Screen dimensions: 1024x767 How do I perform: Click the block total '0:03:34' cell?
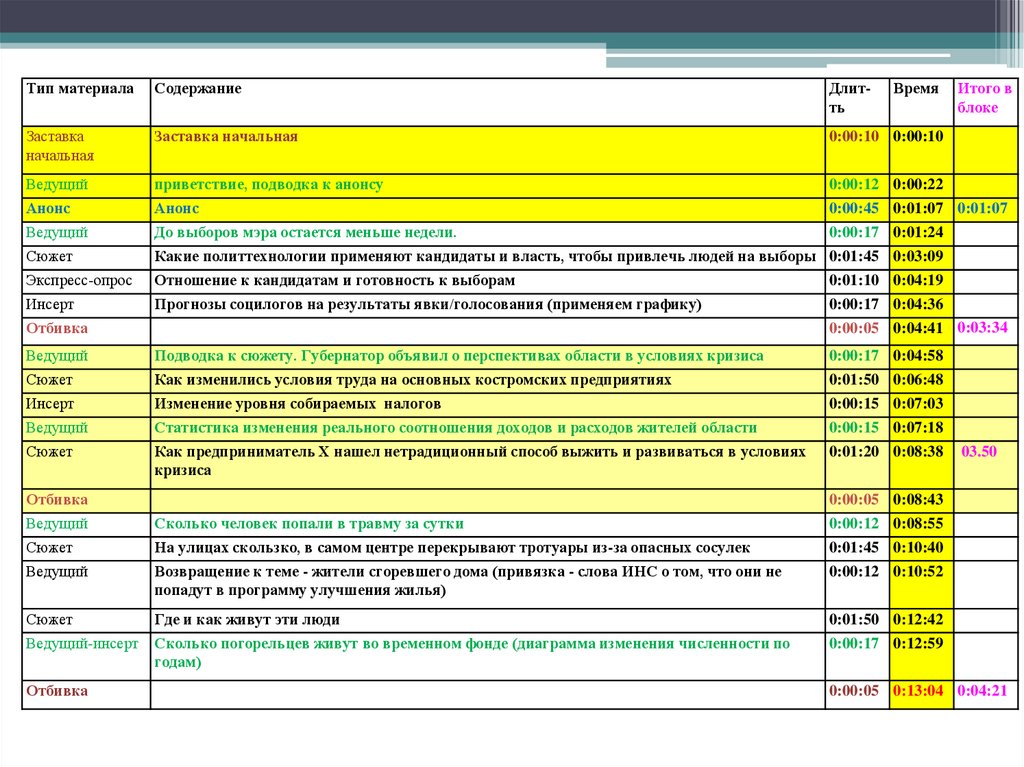pyautogui.click(x=982, y=328)
